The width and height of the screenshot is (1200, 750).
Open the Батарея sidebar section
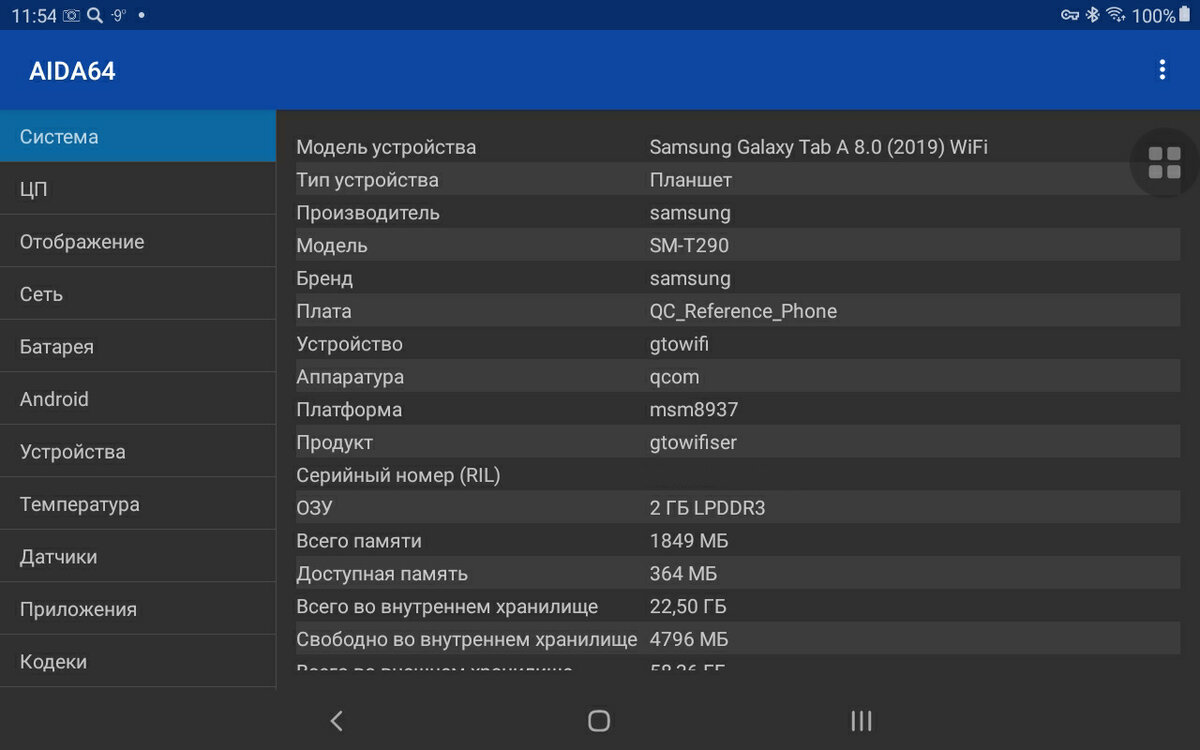pyautogui.click(x=138, y=347)
